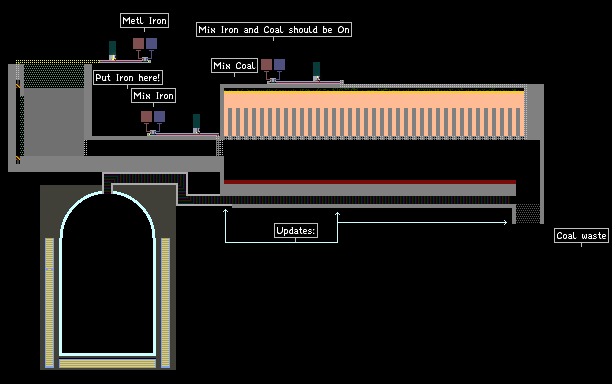Click the Metl Iron sign

144,21
